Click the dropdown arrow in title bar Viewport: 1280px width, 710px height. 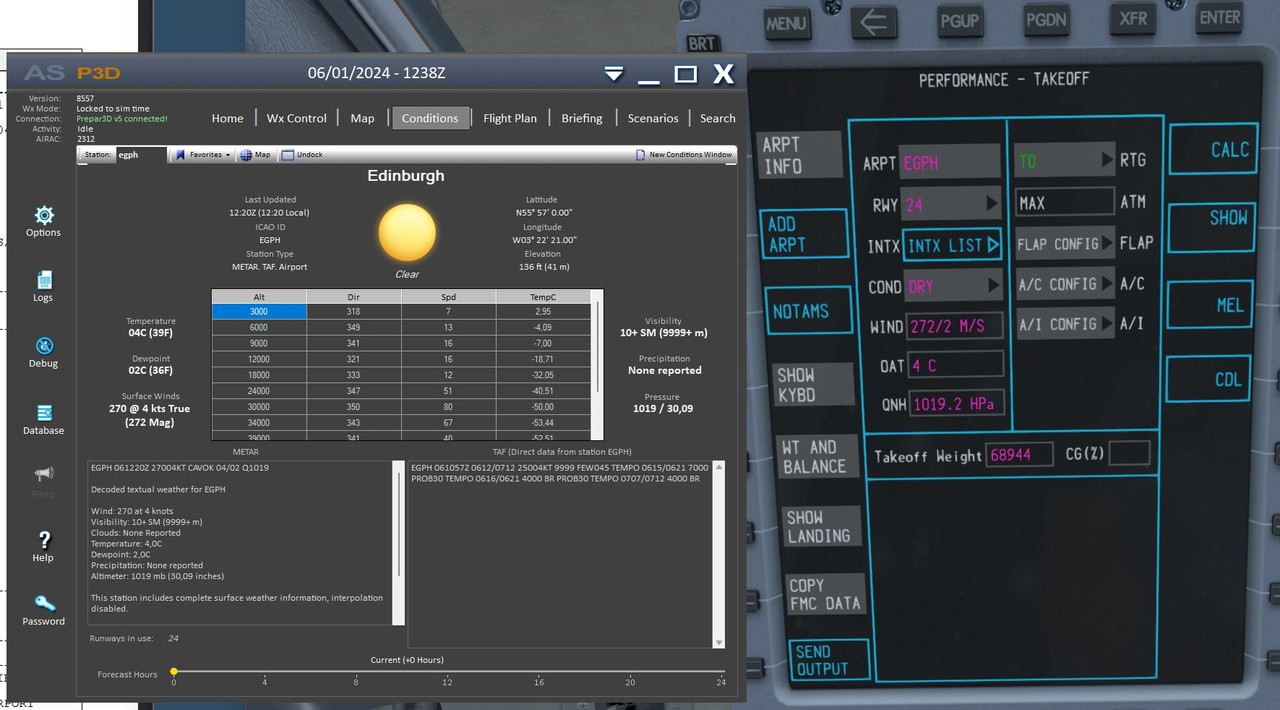point(614,74)
